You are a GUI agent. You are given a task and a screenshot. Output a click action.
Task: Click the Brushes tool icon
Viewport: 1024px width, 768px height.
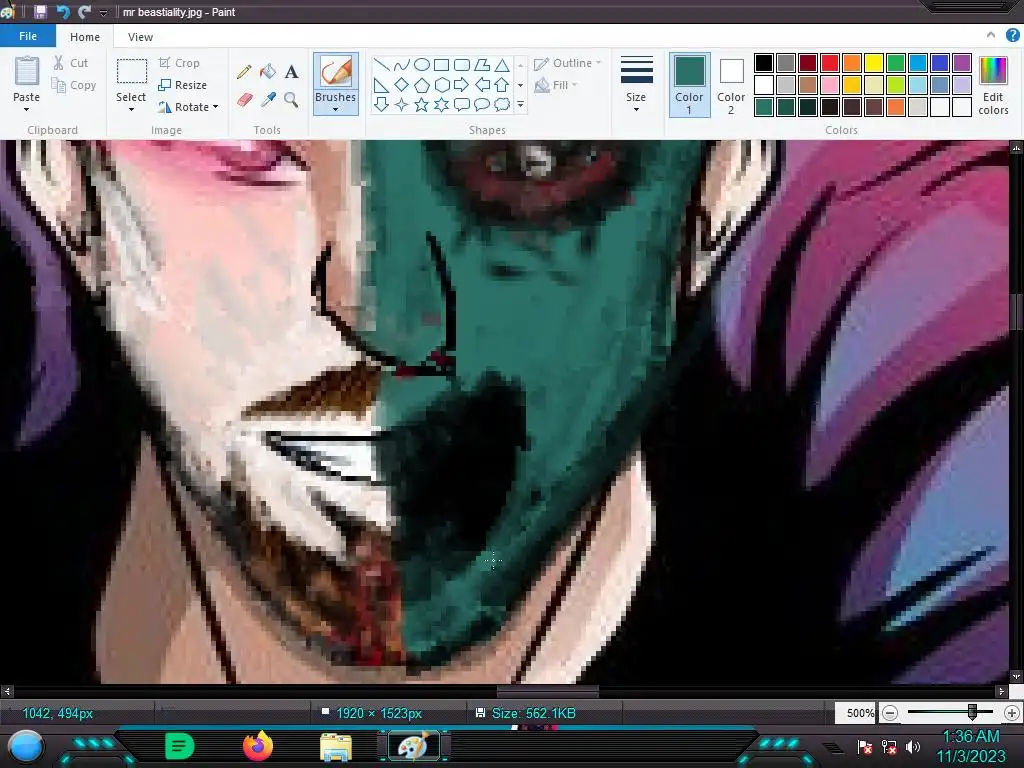[336, 71]
